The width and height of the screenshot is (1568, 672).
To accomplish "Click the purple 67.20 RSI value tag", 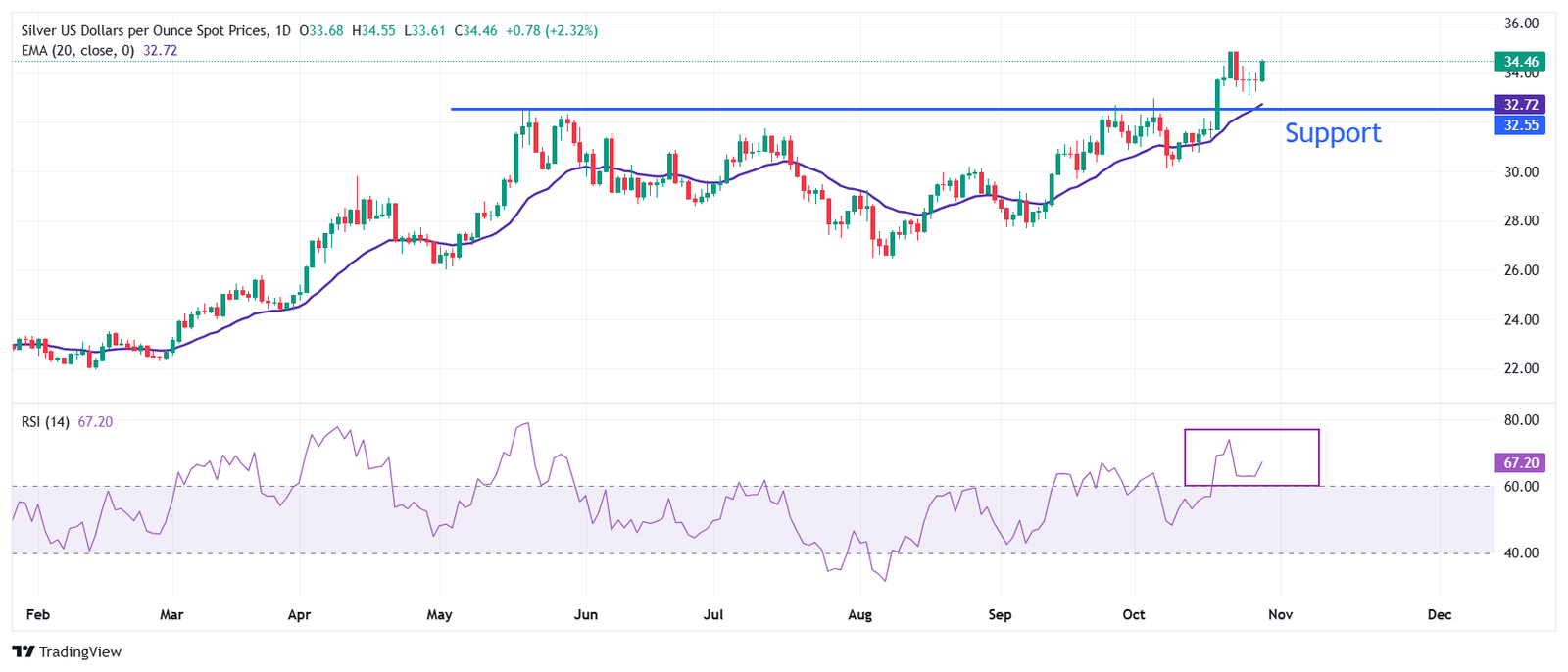I will click(x=1519, y=462).
